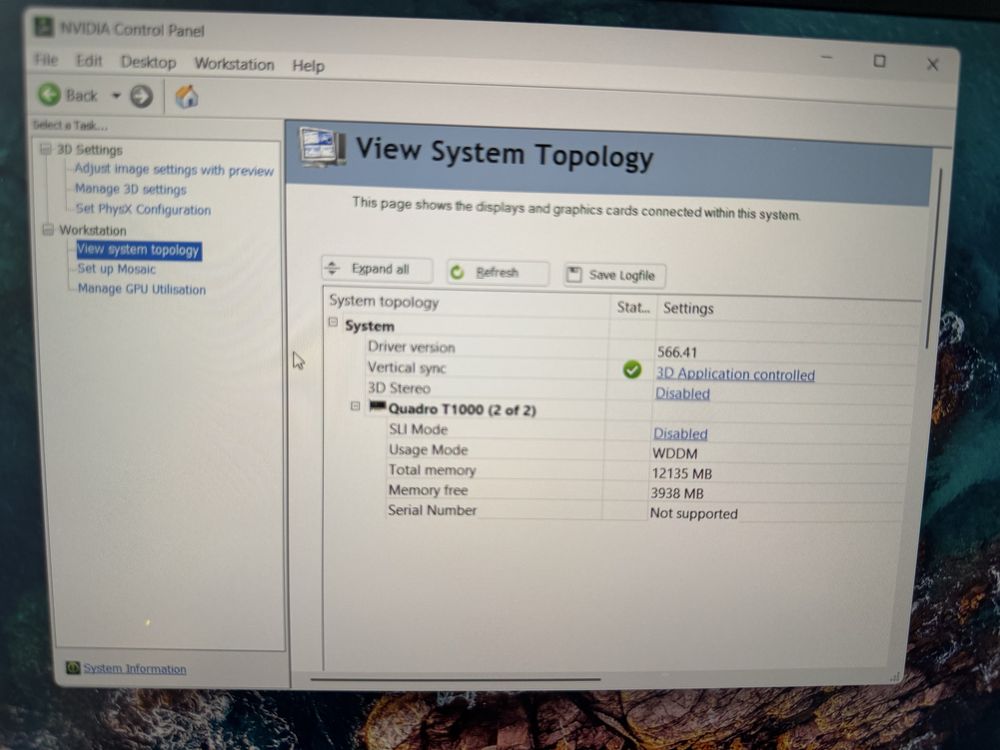This screenshot has width=1000, height=750.
Task: Click the WDDM usage mode value
Action: click(x=675, y=453)
